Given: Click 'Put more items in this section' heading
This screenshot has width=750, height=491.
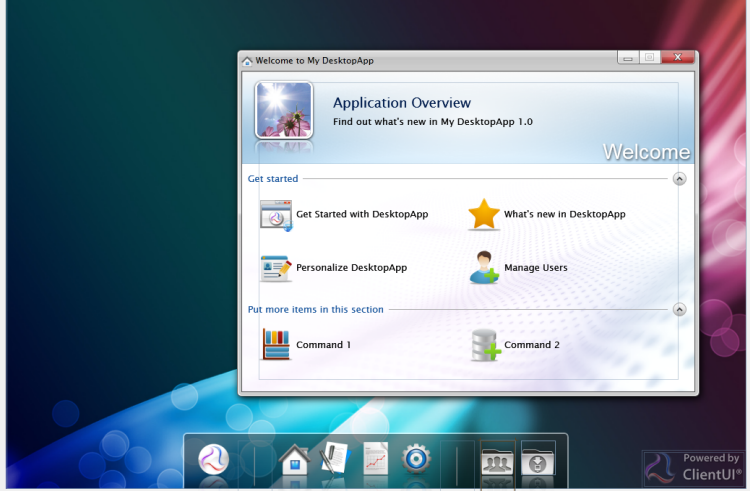Looking at the screenshot, I should point(316,309).
